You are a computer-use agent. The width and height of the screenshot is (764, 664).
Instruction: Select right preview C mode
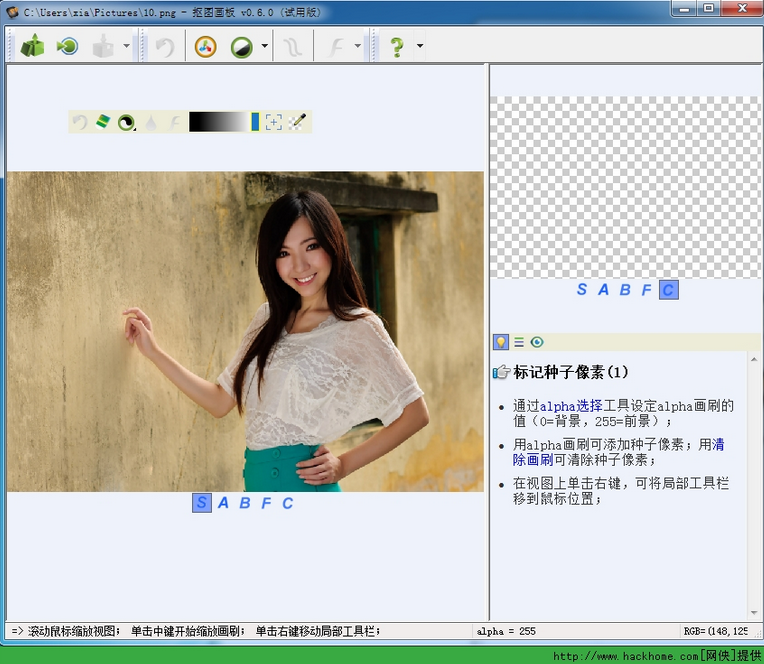668,290
